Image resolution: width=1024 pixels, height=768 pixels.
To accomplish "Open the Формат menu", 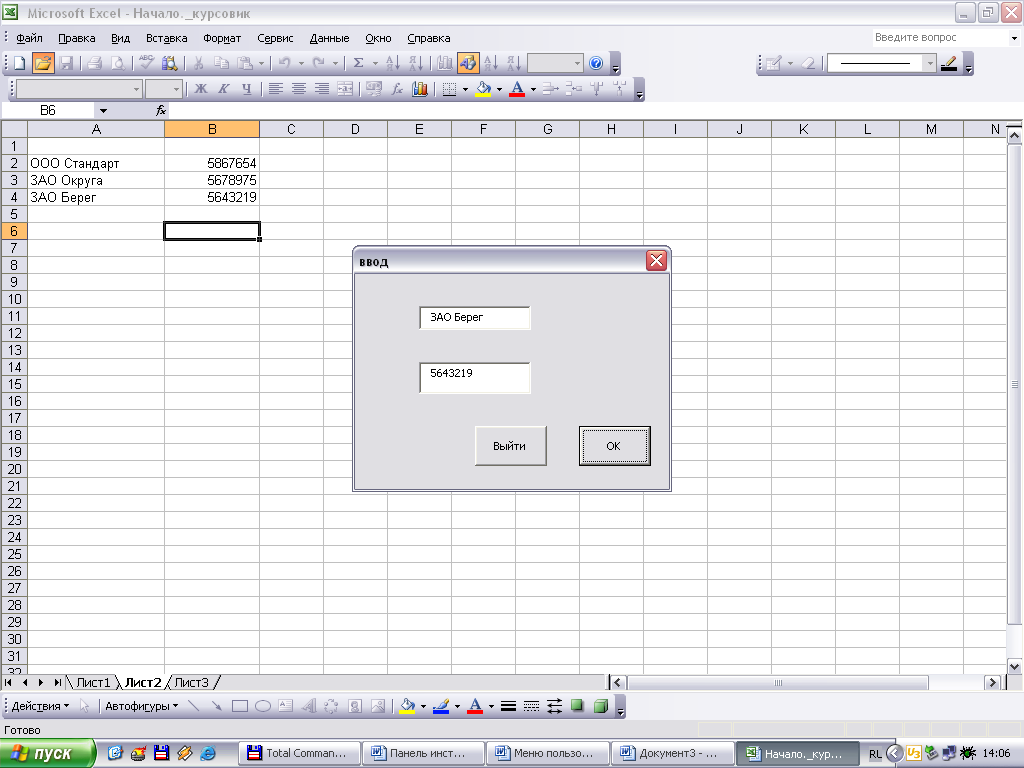I will (x=222, y=38).
